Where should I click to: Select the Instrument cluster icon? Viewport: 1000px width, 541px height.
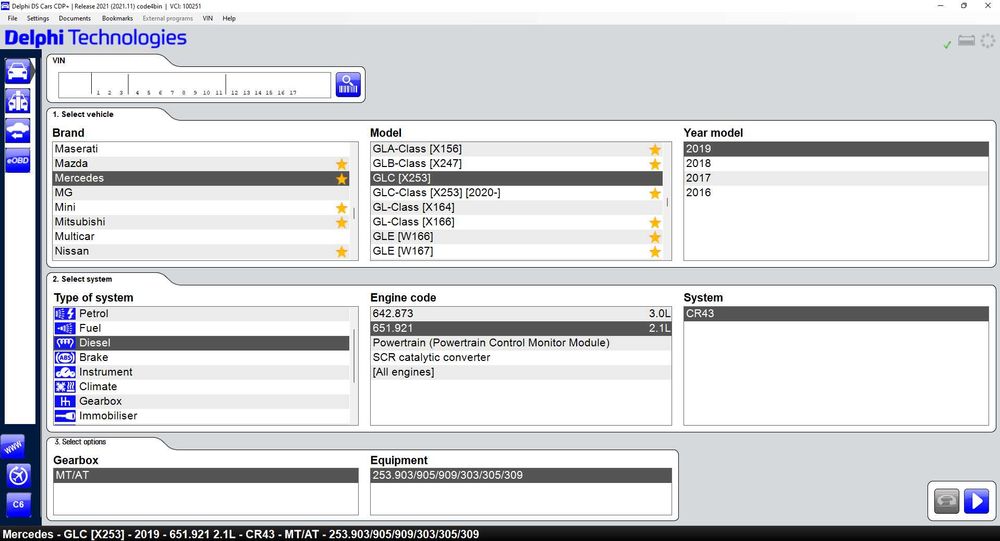tap(65, 372)
